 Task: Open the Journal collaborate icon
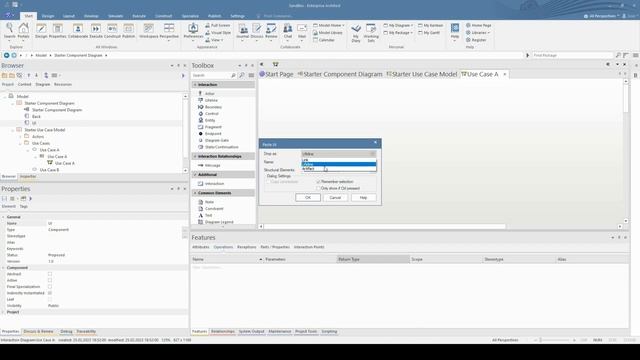tap(243, 32)
